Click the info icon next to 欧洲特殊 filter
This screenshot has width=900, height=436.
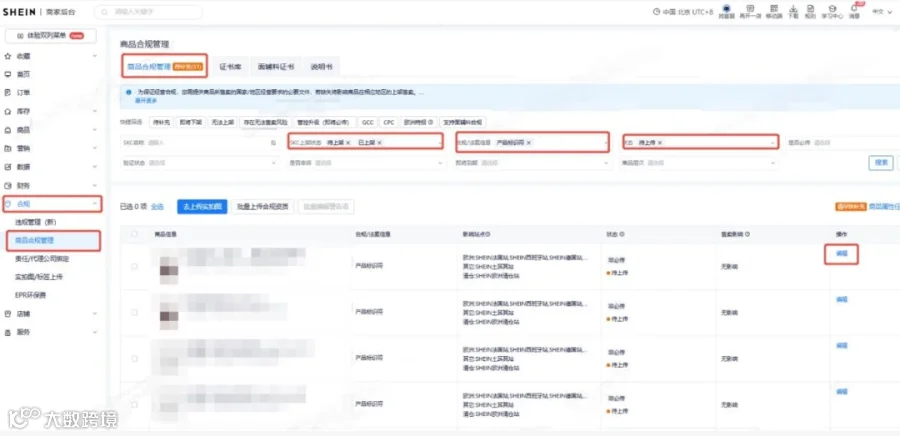430,122
